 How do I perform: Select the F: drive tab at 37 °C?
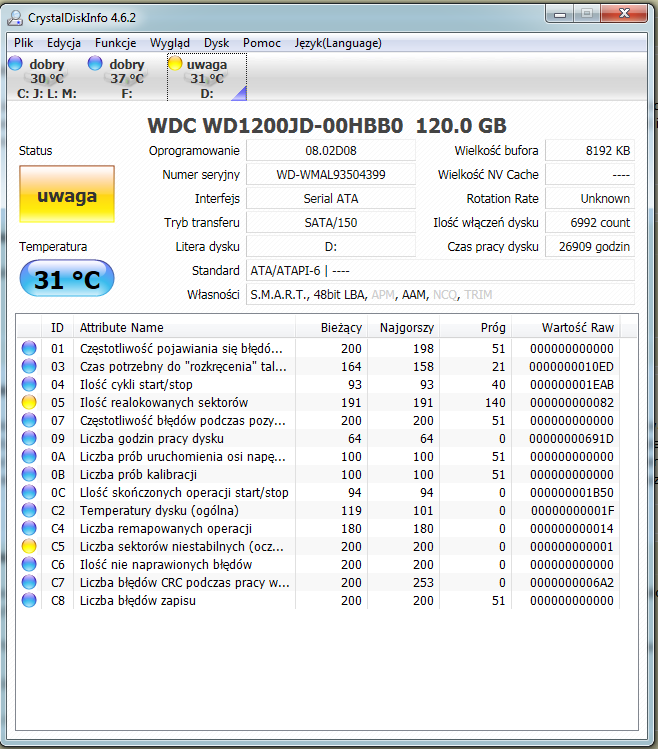(127, 77)
